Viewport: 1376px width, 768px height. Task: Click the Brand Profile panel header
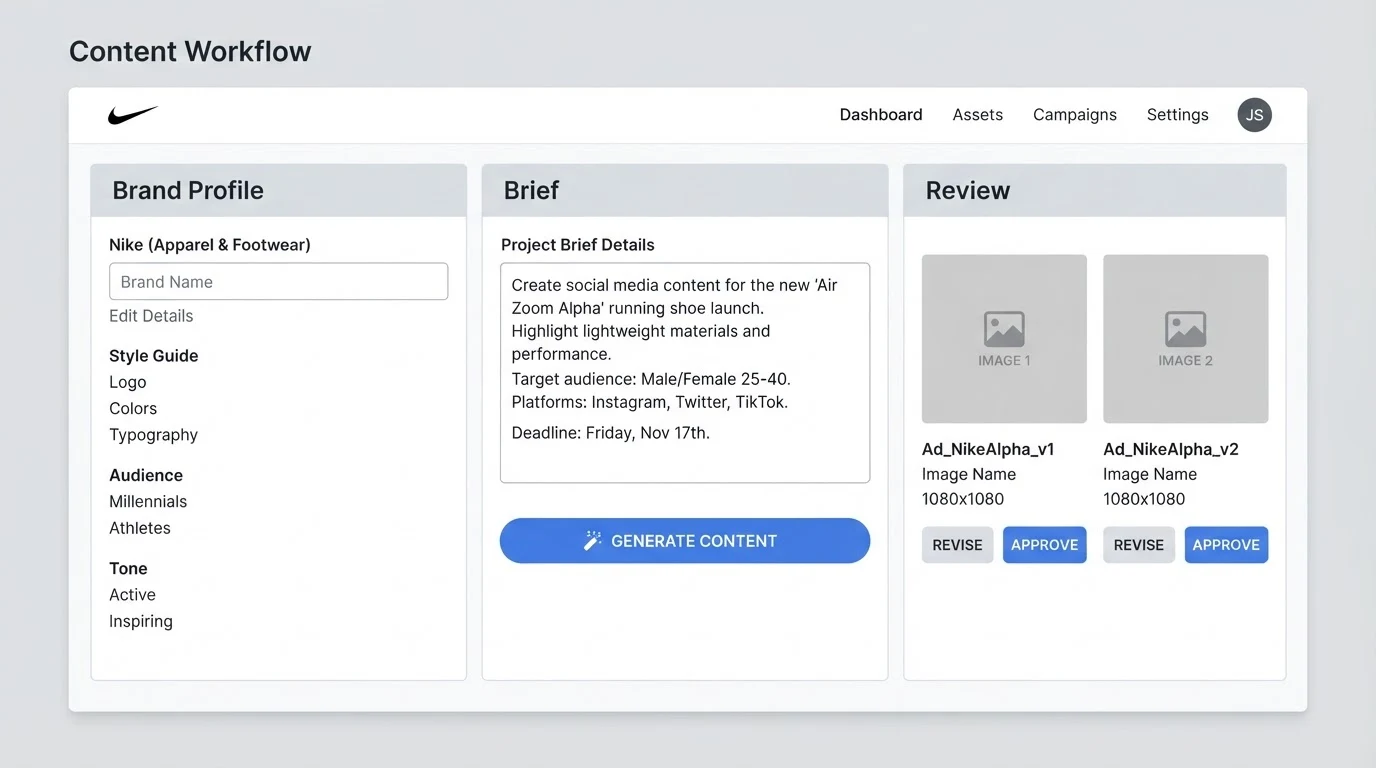point(278,190)
